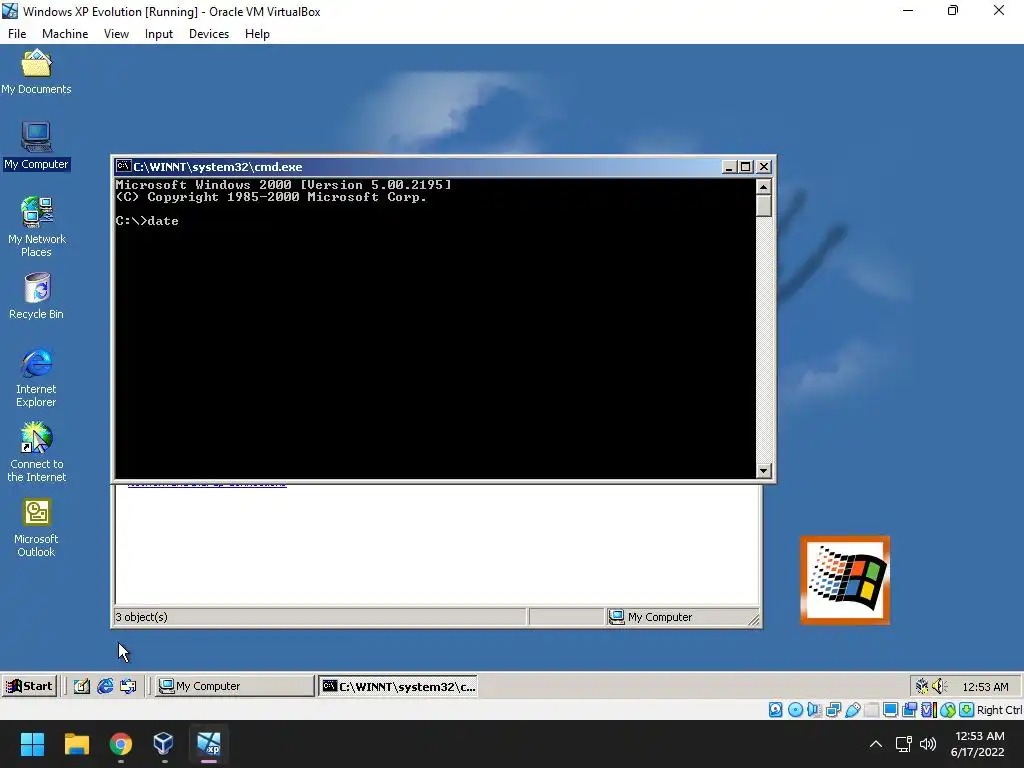1024x768 pixels.
Task: Open File Explorer from host taskbar
Action: [76, 744]
